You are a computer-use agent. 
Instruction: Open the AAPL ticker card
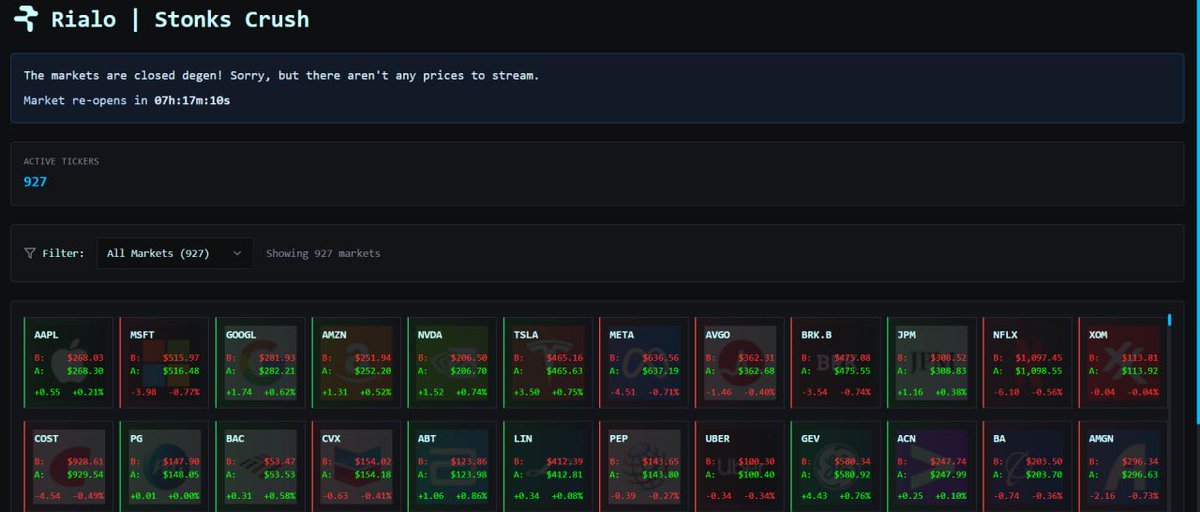66,362
